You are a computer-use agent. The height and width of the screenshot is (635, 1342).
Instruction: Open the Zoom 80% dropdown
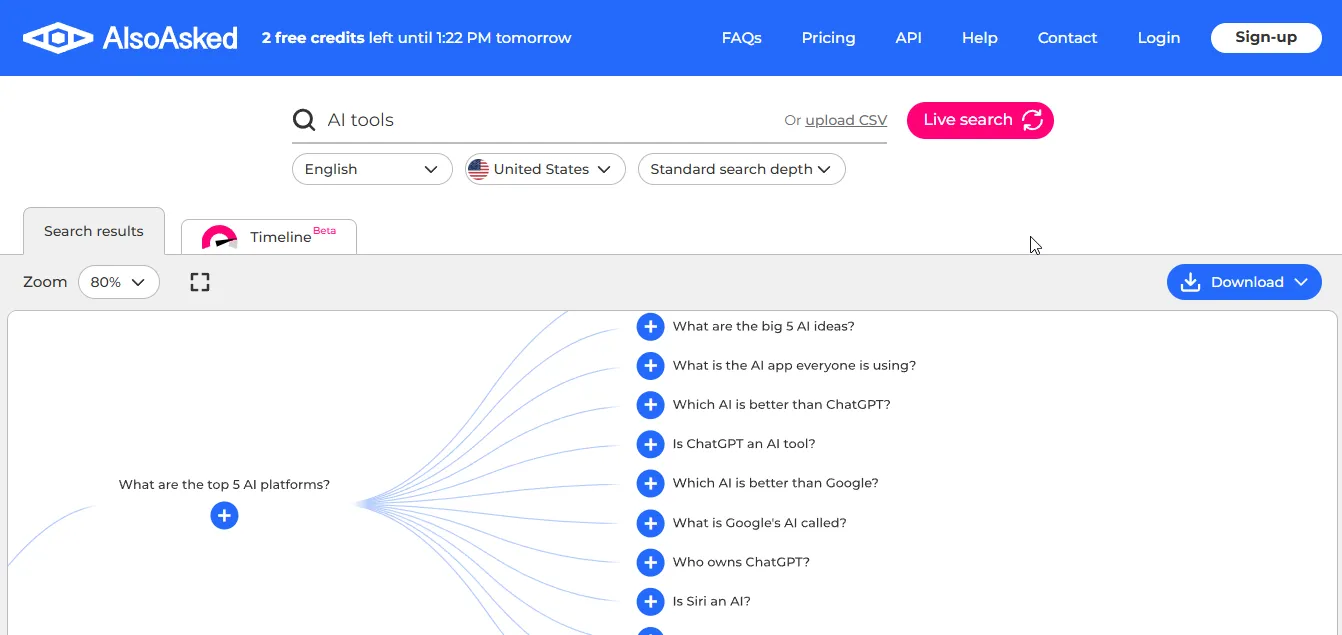tap(119, 282)
